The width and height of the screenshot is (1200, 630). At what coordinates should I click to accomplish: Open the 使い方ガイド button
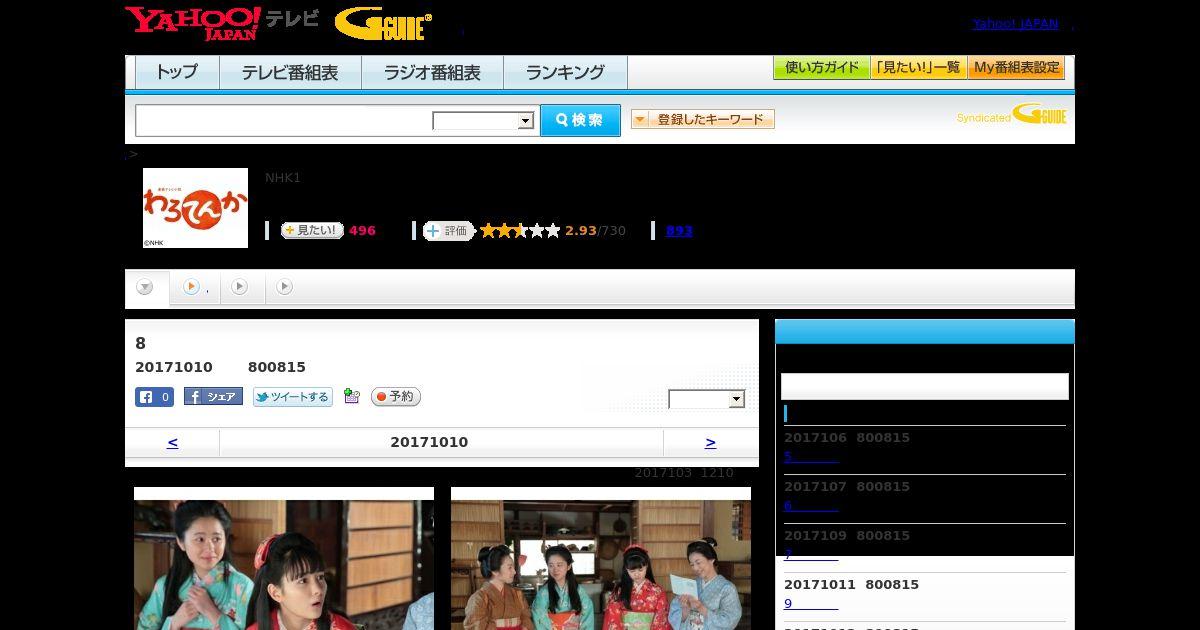pos(821,68)
